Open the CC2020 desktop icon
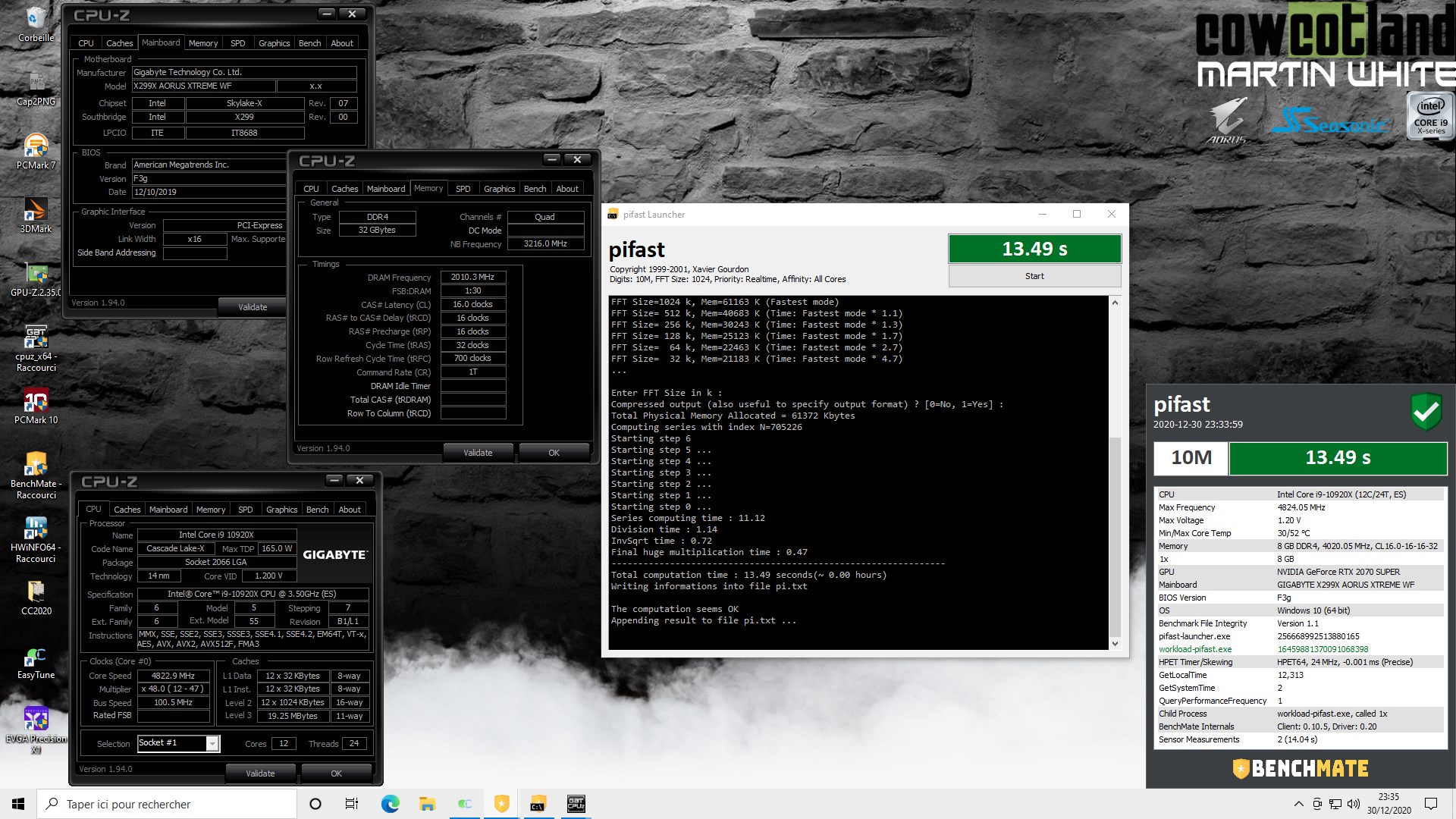This screenshot has height=819, width=1456. tap(36, 597)
